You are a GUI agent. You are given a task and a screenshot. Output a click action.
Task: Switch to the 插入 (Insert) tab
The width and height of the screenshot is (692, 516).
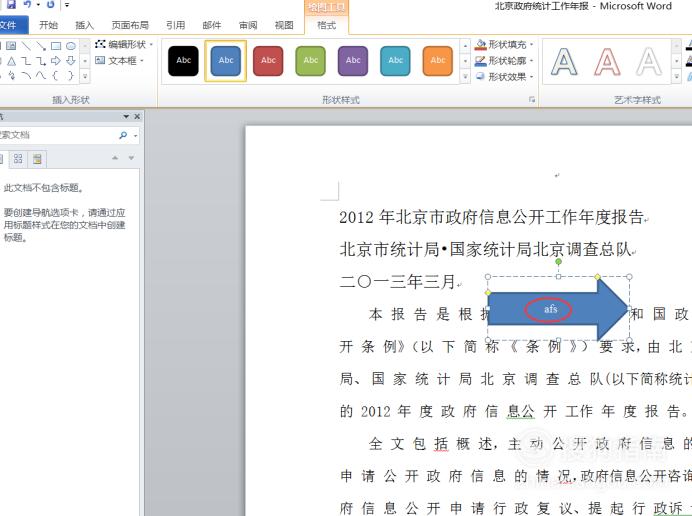point(84,25)
